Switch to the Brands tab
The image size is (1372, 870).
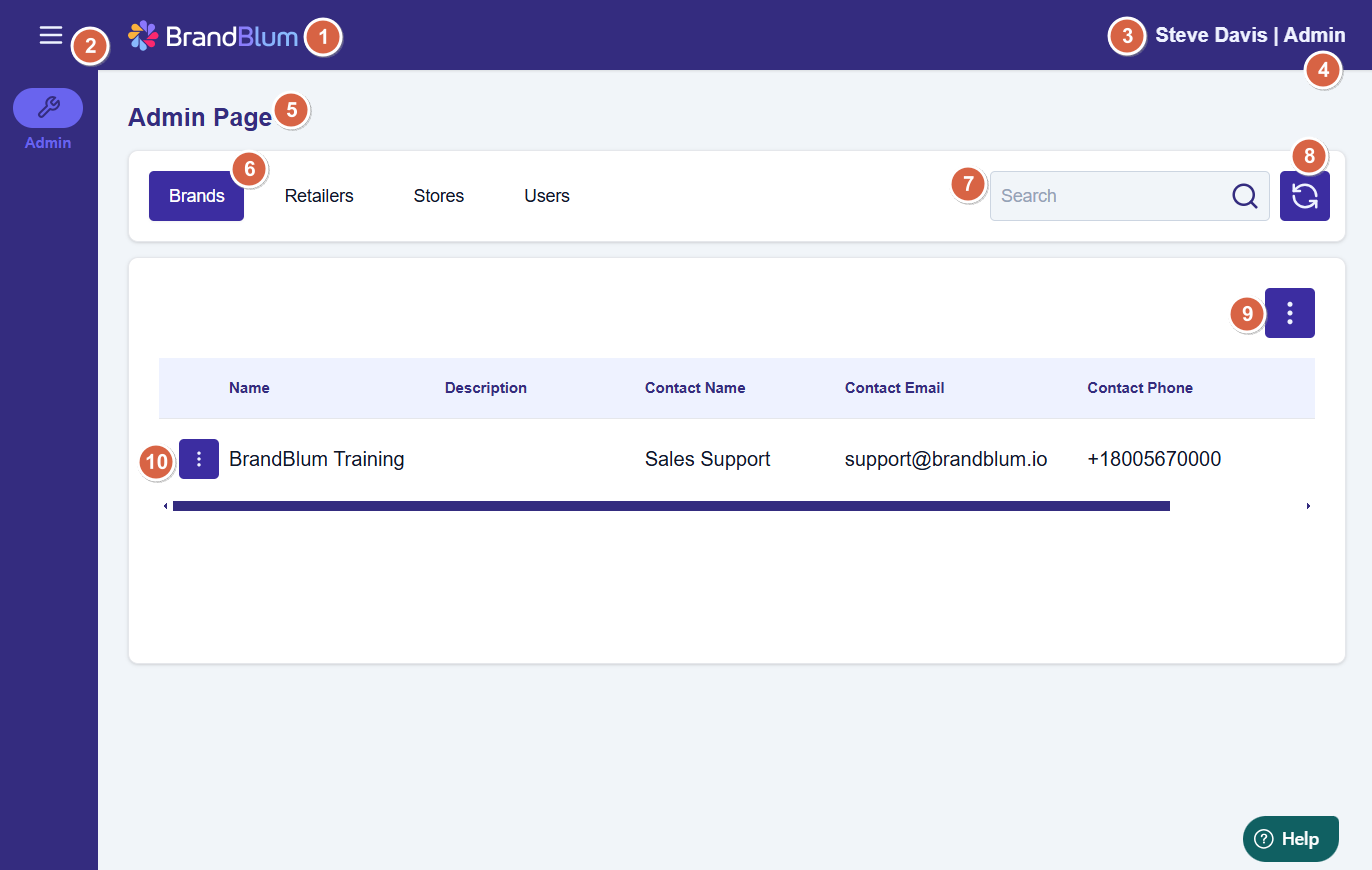[196, 196]
